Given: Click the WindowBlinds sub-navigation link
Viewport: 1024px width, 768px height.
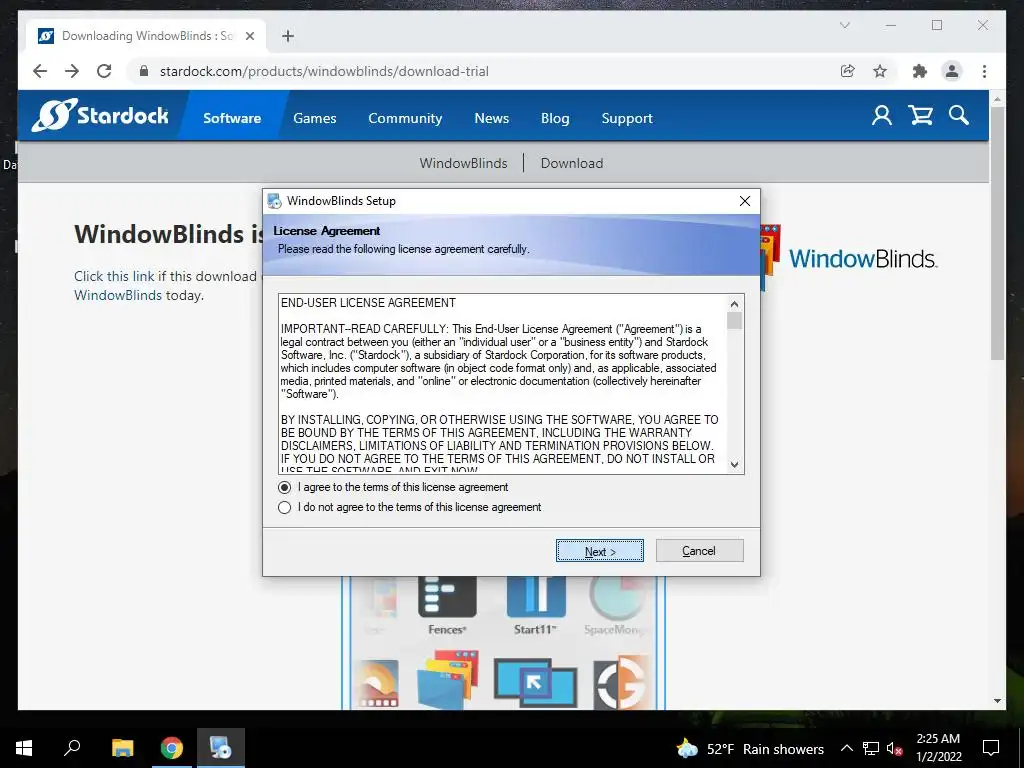Looking at the screenshot, I should 463,163.
